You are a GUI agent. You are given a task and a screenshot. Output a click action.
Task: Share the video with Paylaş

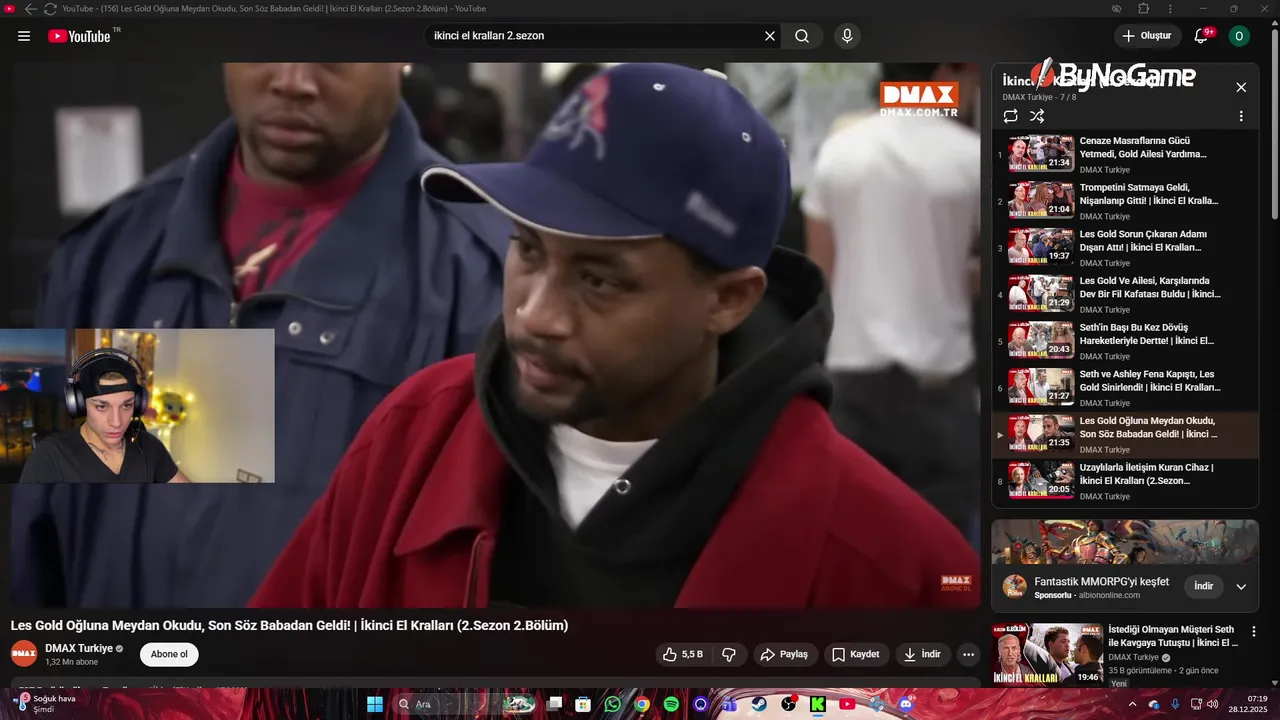784,655
